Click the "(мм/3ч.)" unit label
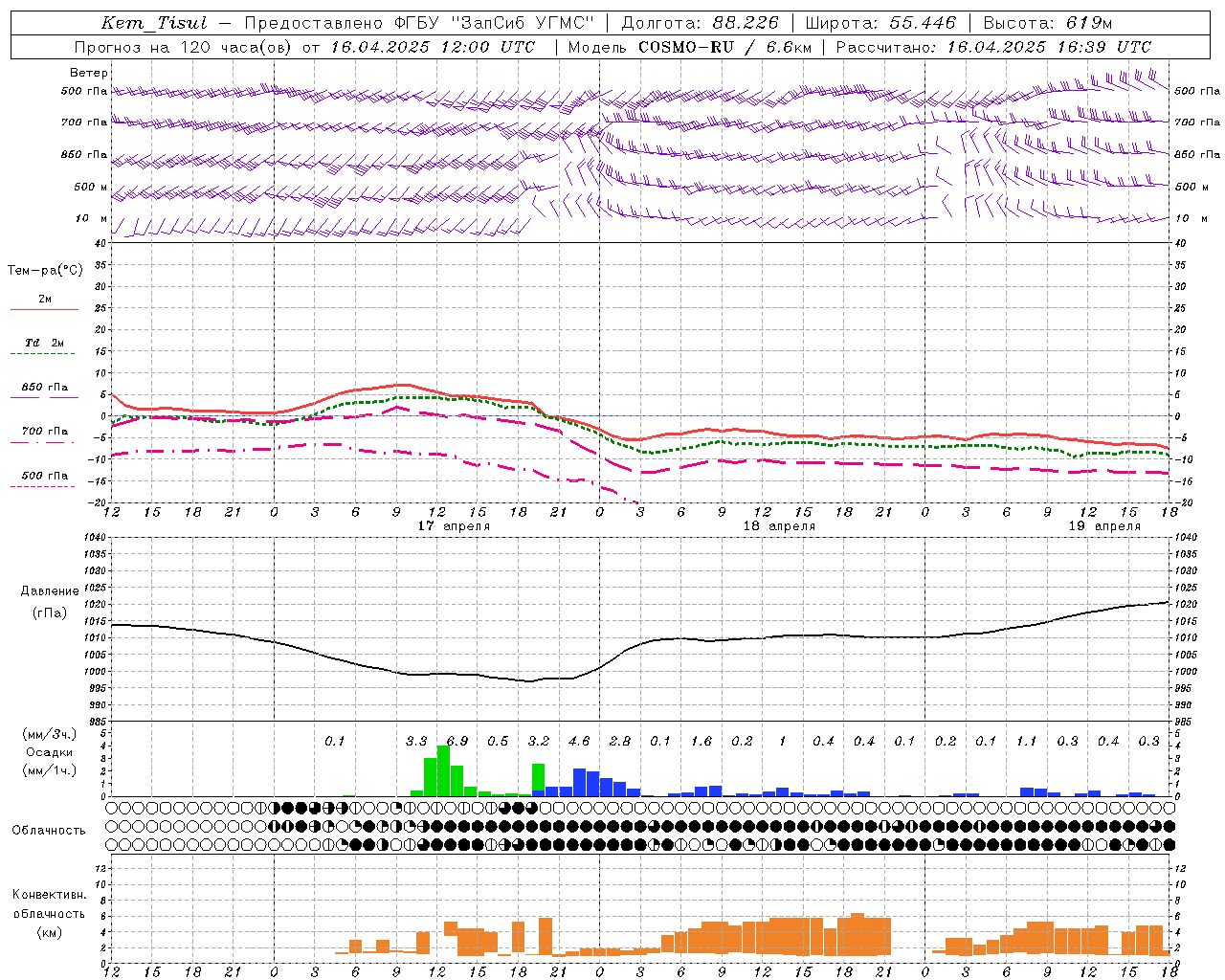Viewport: 1225px width, 980px height. coord(49,734)
